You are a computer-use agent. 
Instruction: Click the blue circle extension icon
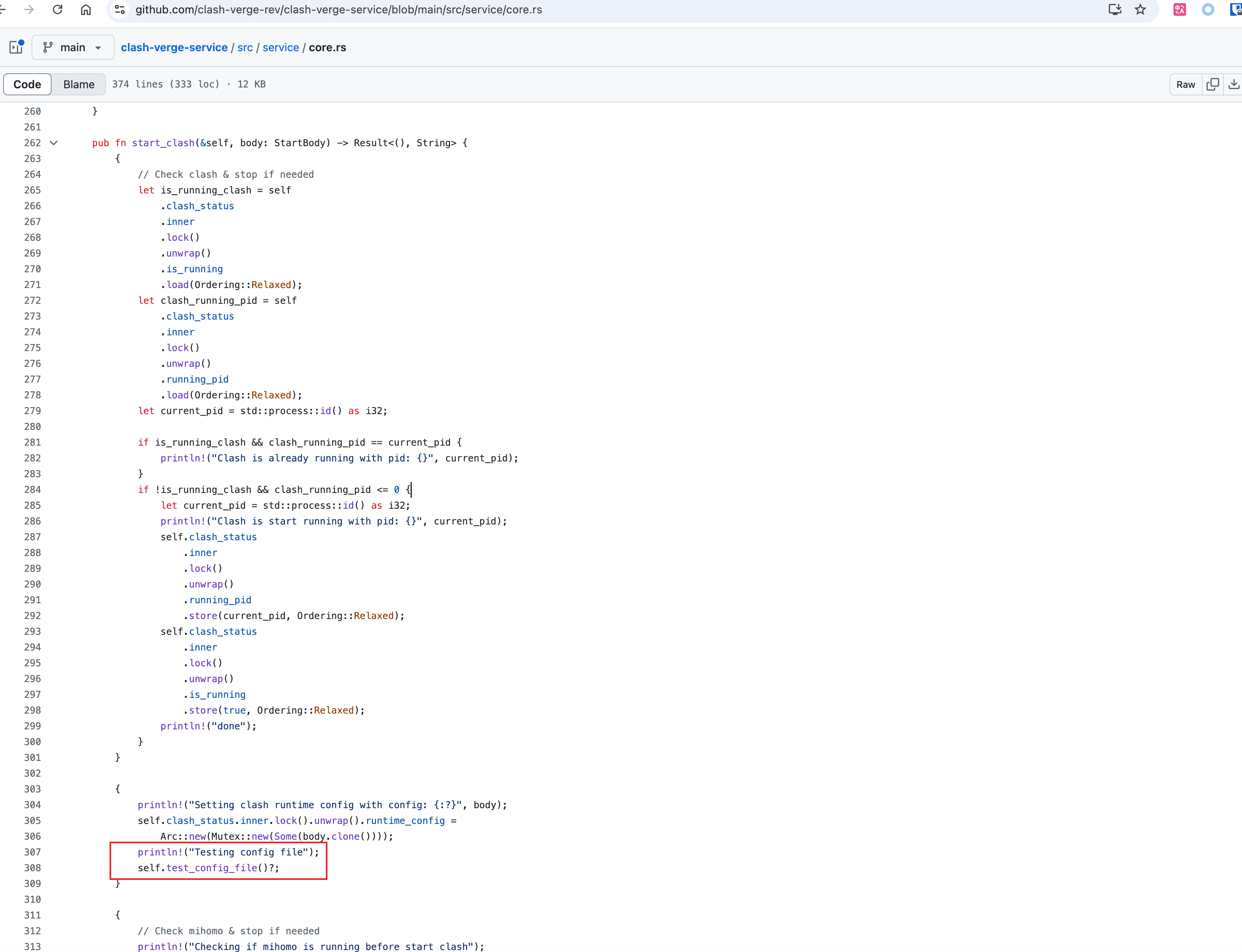[1208, 9]
